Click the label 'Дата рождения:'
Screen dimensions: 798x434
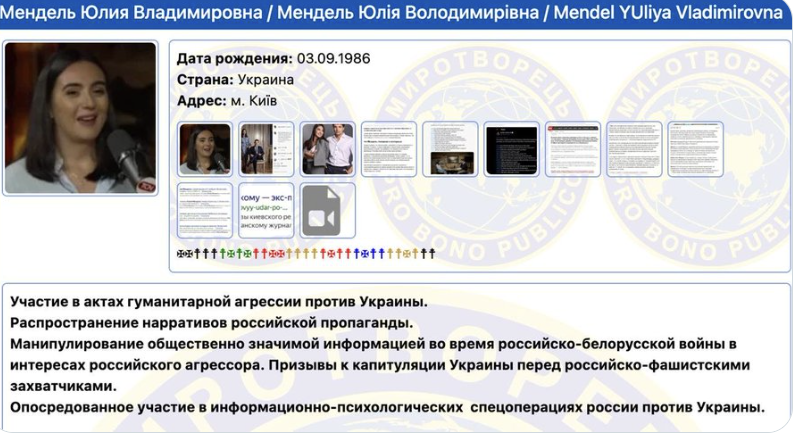(235, 59)
